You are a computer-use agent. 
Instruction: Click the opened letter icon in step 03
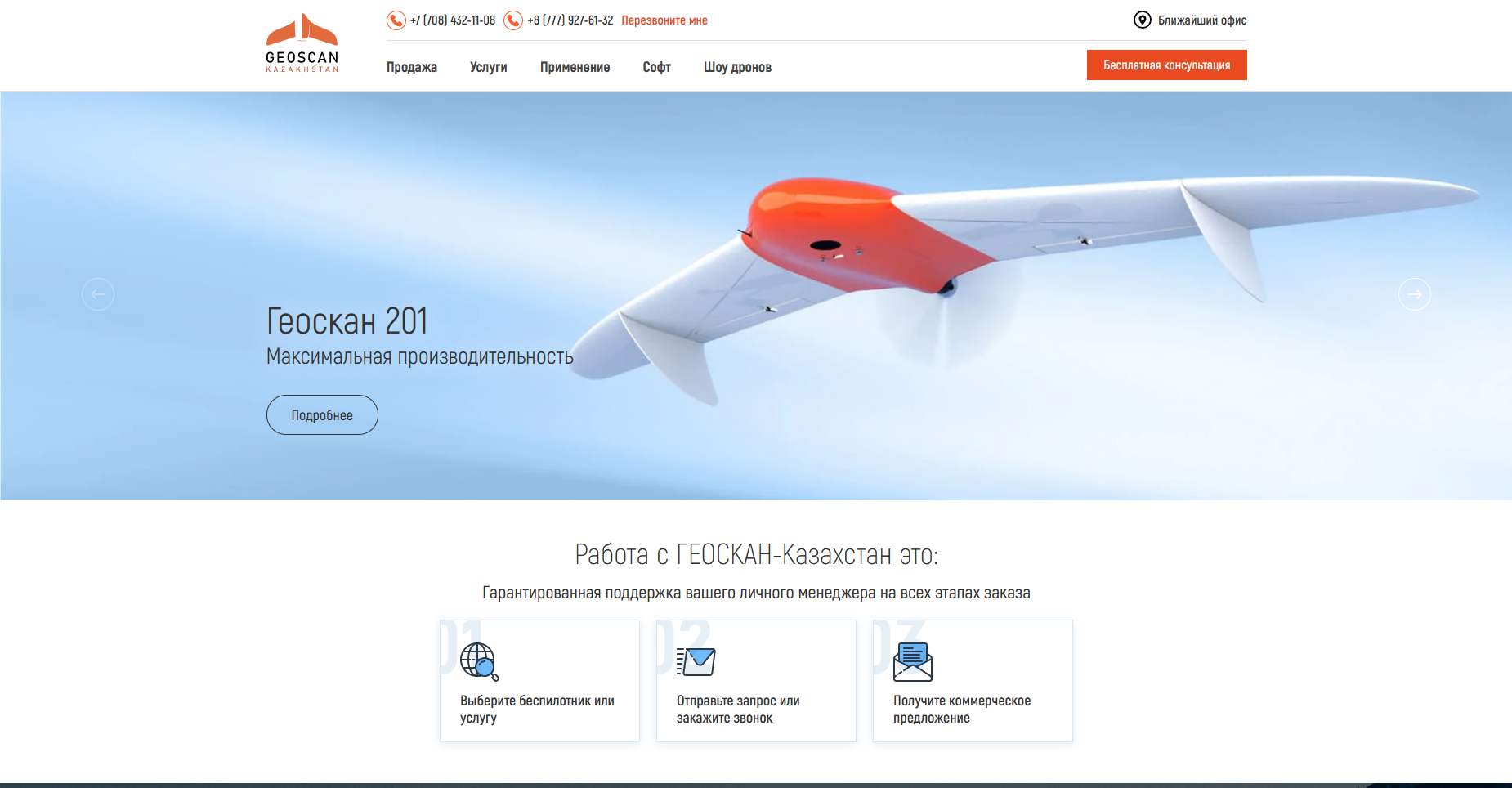tap(913, 662)
